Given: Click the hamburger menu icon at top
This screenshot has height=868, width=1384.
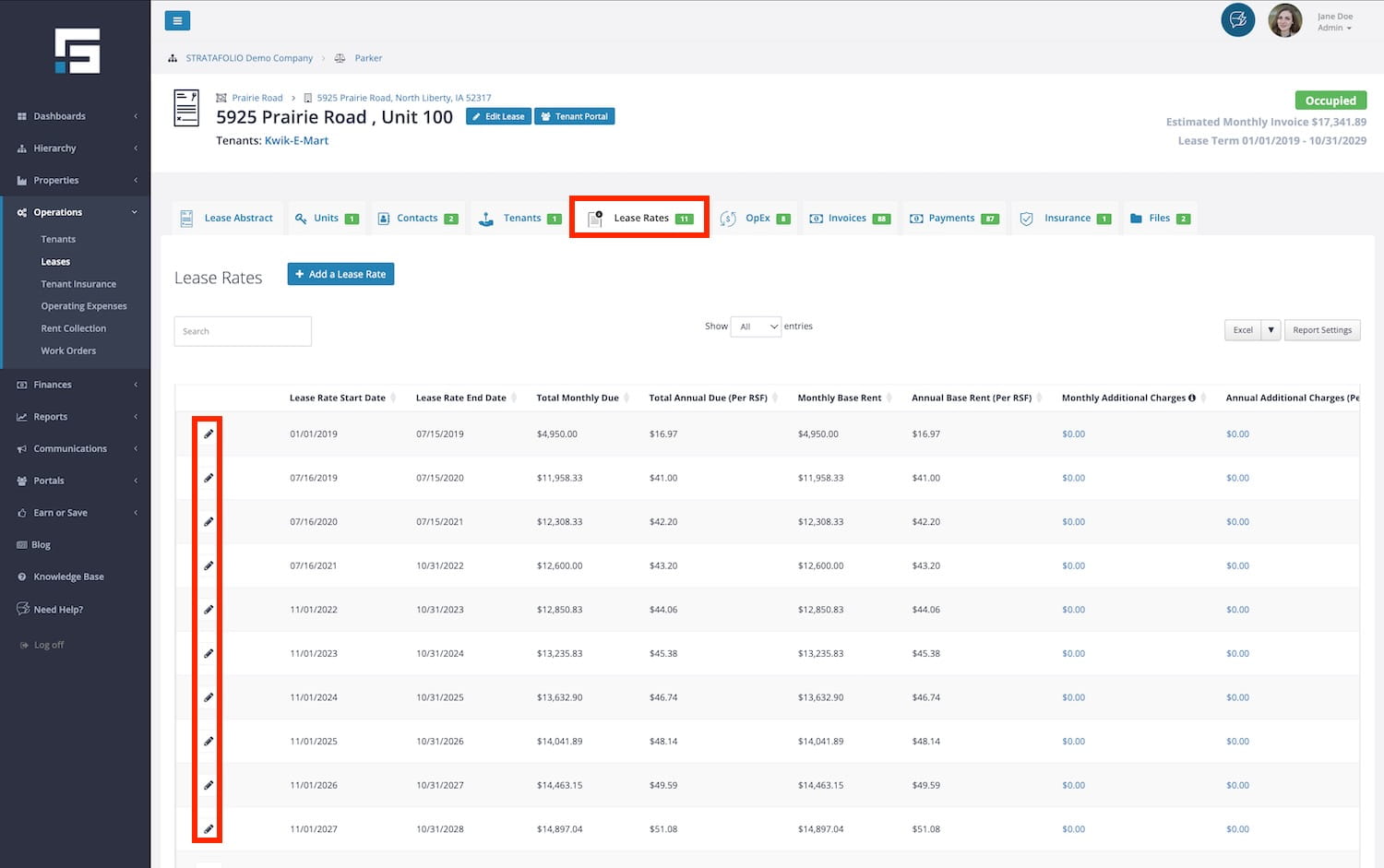Looking at the screenshot, I should (177, 20).
